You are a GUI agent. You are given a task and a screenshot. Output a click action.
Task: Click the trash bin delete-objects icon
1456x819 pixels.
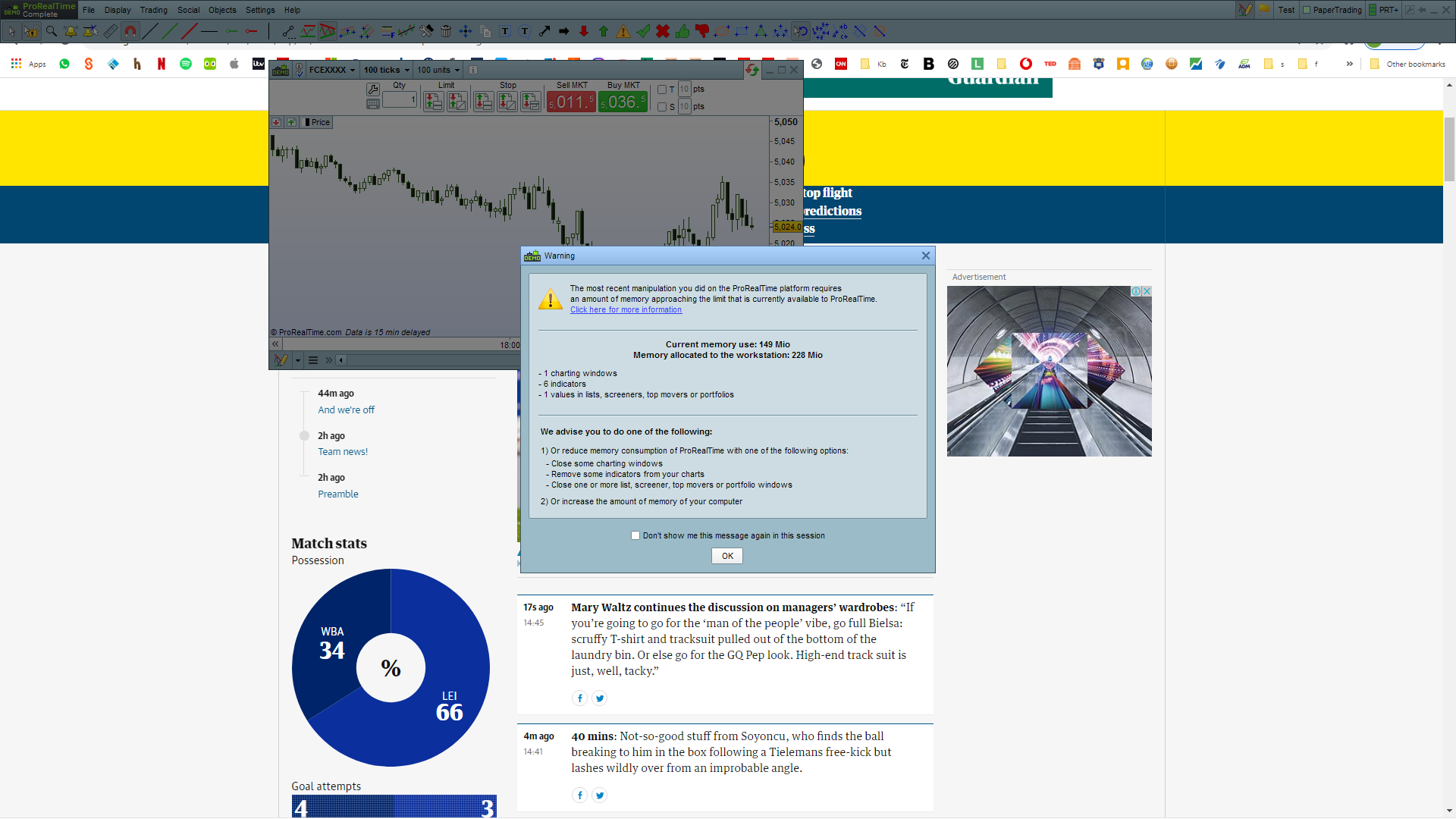coord(446,31)
